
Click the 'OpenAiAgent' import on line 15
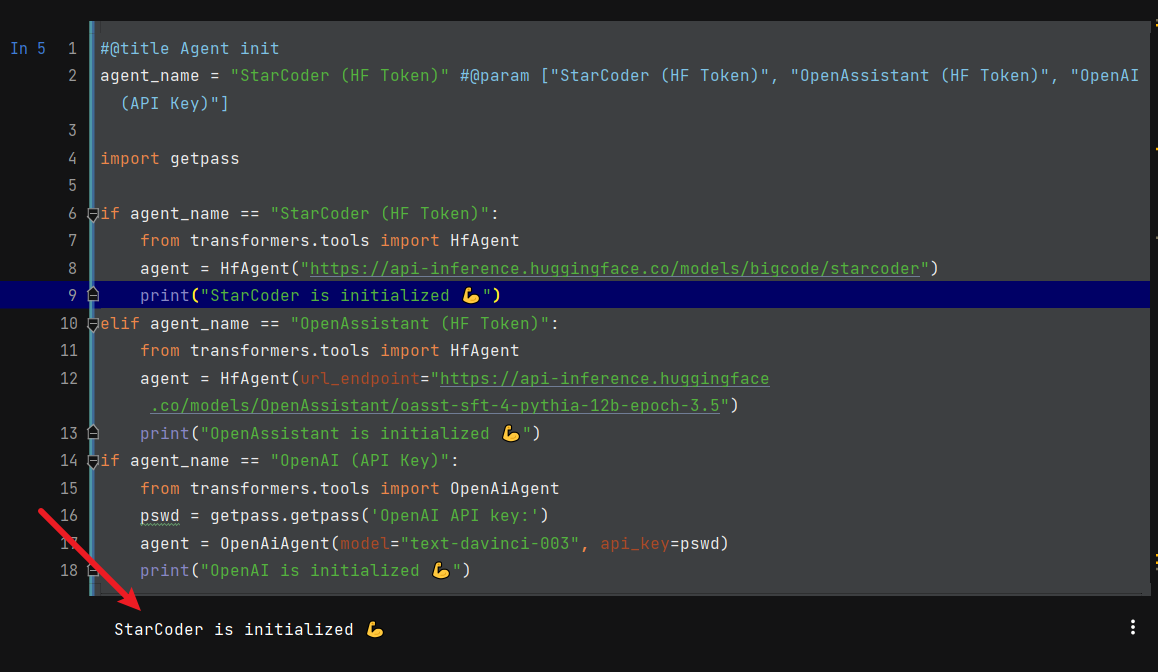tap(504, 488)
